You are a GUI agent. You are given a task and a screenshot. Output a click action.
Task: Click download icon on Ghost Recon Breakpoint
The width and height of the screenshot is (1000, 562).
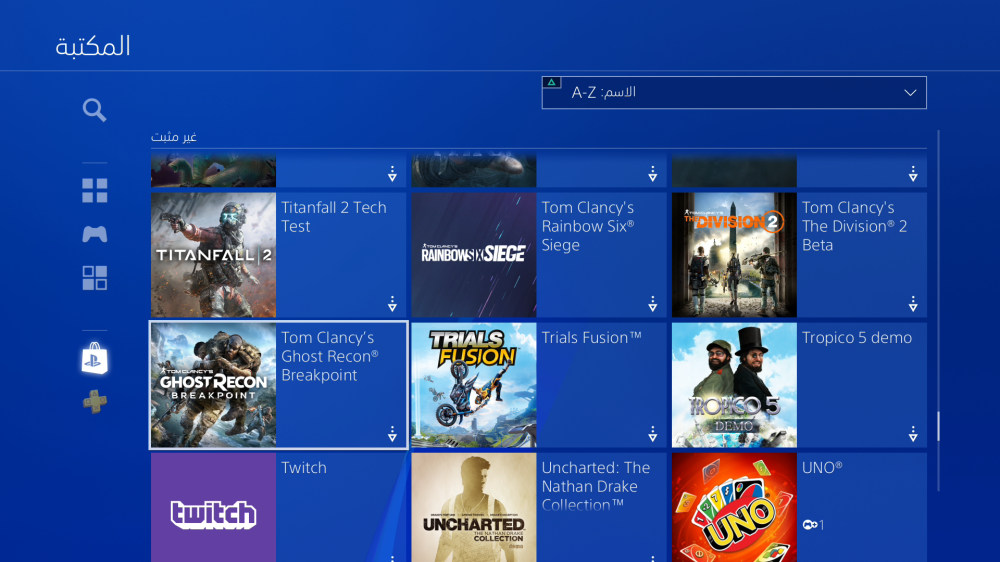click(x=392, y=434)
